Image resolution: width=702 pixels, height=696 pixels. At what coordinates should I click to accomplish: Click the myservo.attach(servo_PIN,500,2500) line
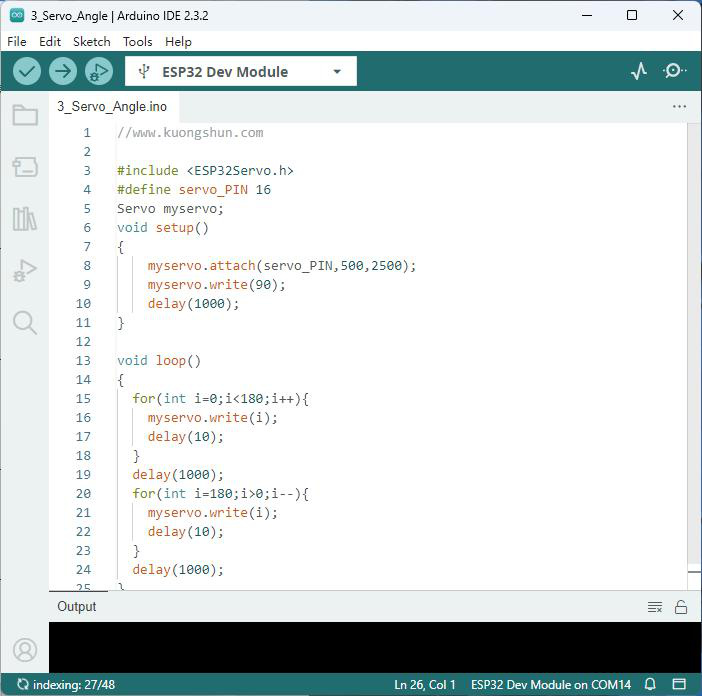tap(282, 265)
